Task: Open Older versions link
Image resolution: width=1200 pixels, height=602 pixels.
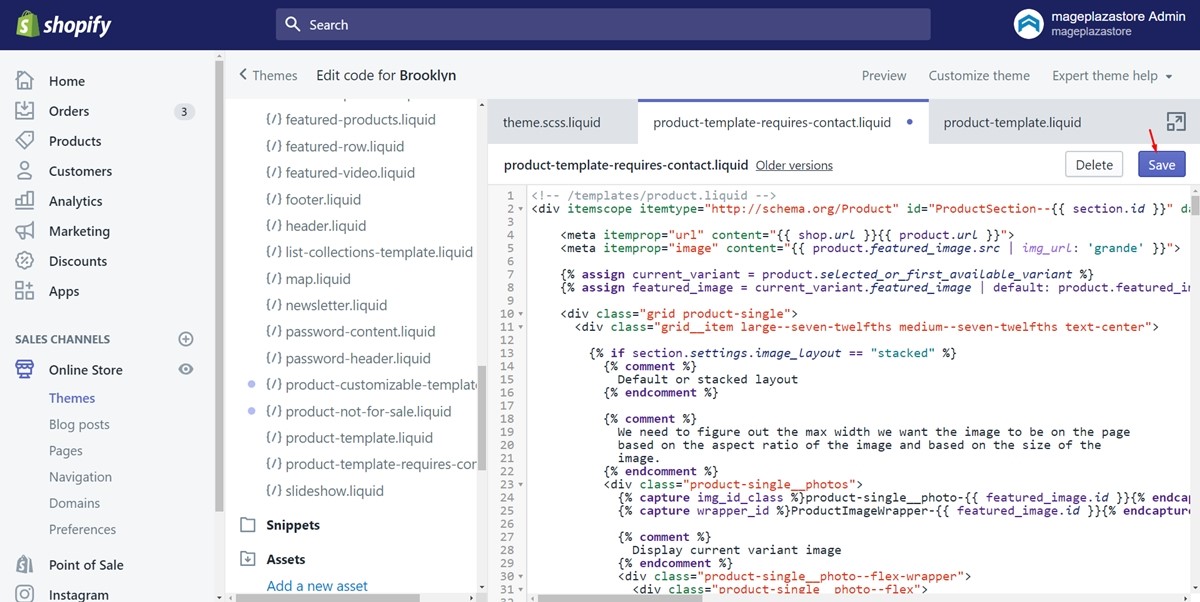Action: (794, 165)
